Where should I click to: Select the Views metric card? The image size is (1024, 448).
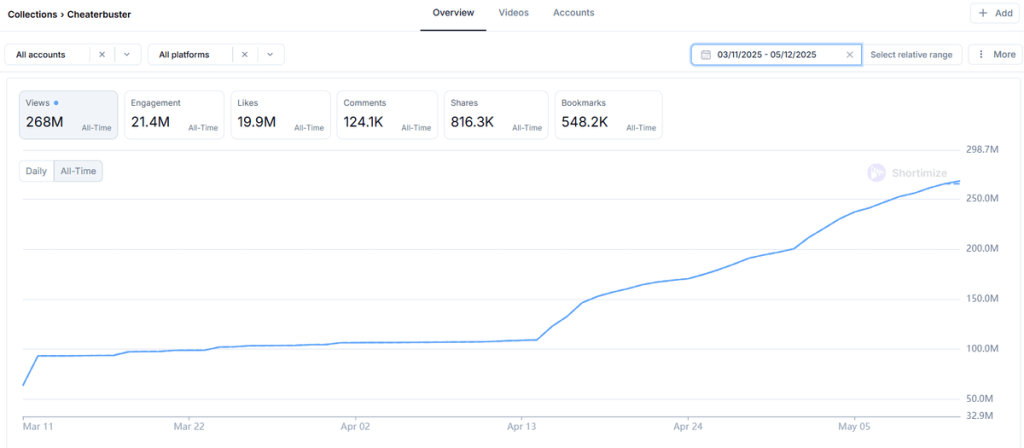[x=68, y=115]
